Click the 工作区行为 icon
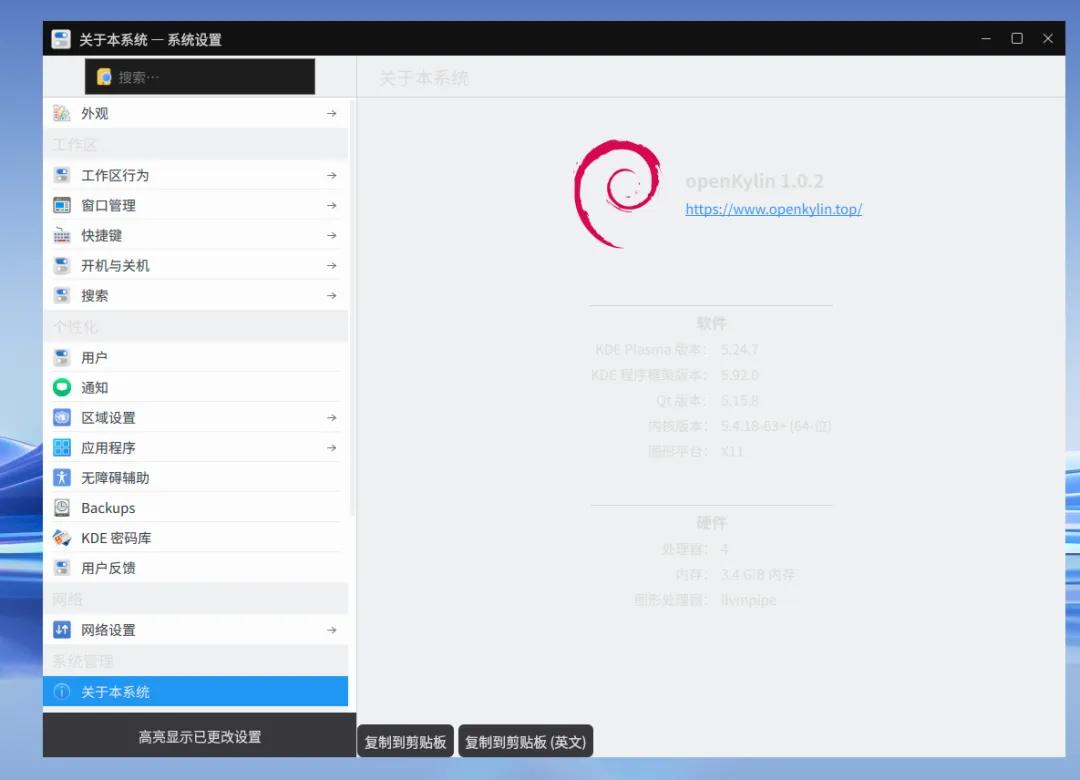Viewport: 1080px width, 780px height. click(x=62, y=175)
